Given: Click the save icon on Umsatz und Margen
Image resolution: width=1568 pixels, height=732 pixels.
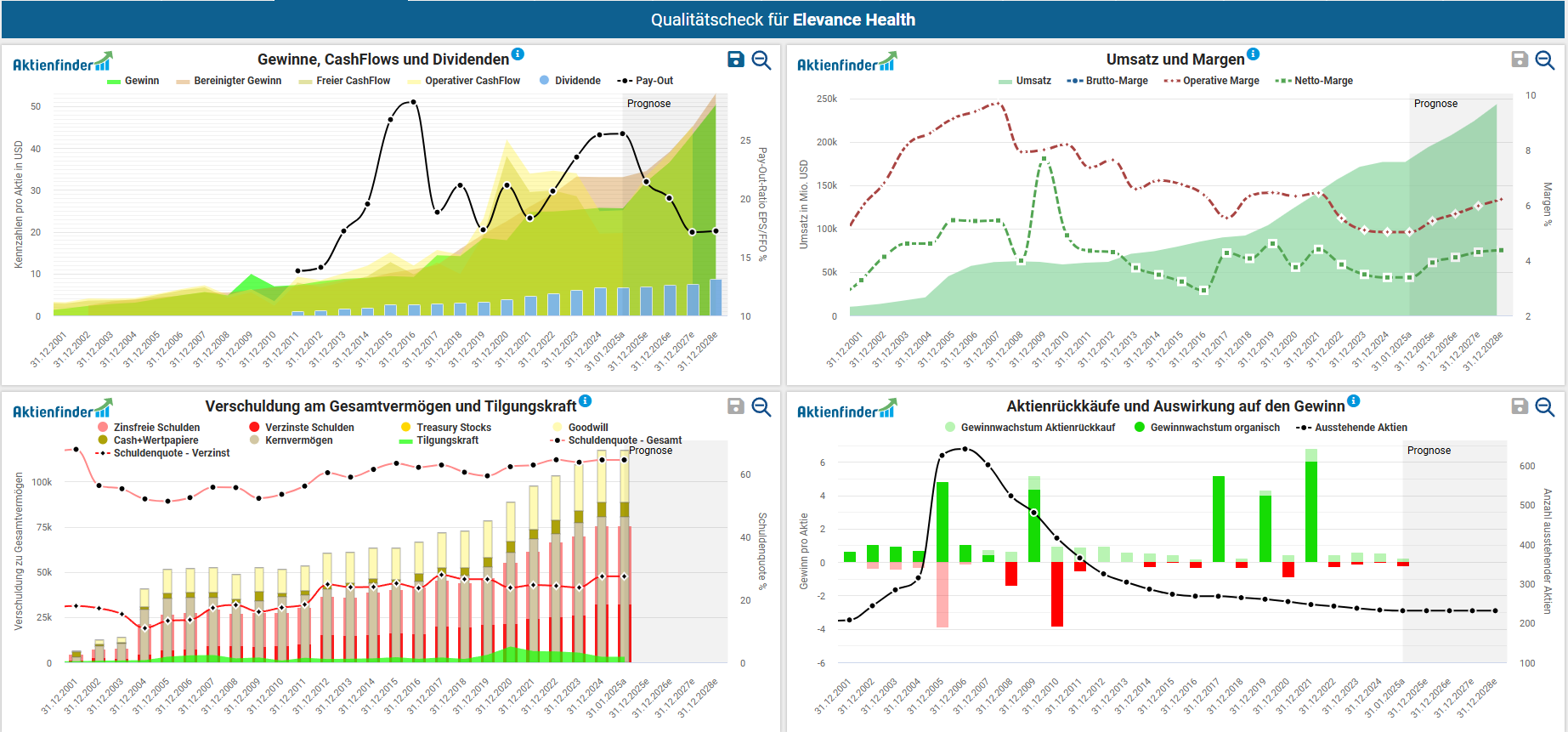Looking at the screenshot, I should (x=1520, y=60).
